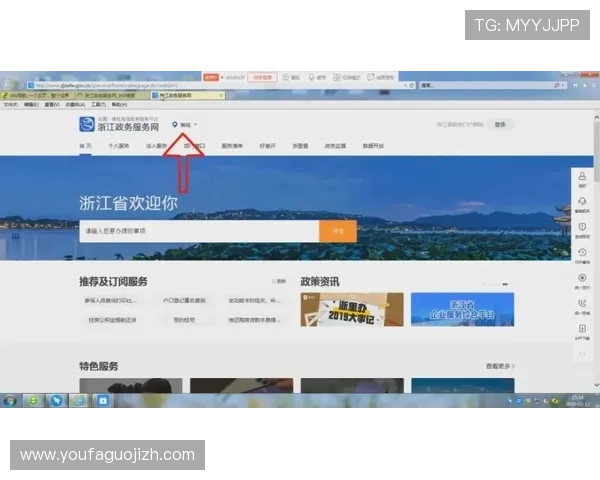Open the history clock sidebar icon

(x=582, y=252)
